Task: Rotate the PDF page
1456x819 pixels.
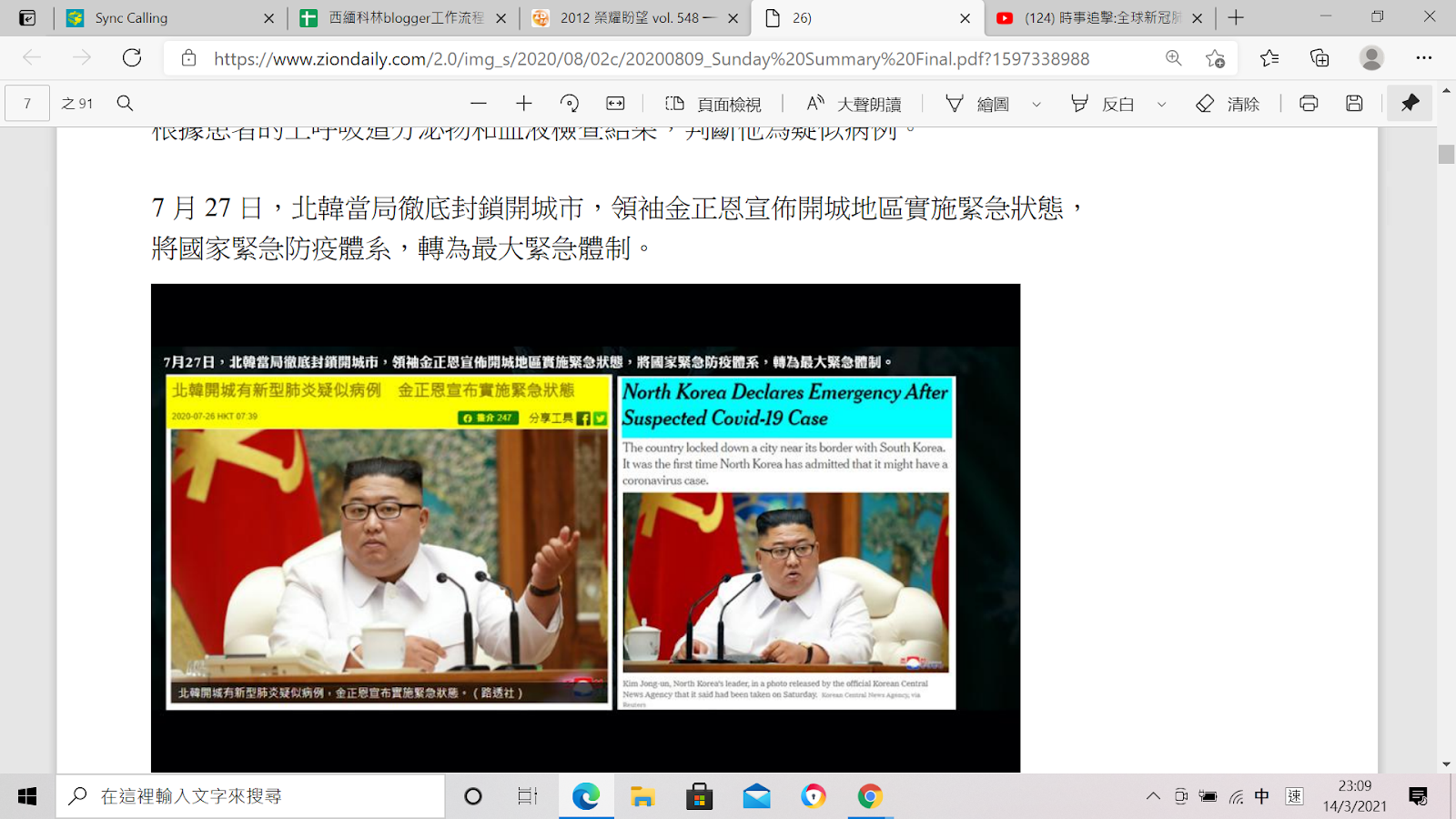Action: (570, 104)
